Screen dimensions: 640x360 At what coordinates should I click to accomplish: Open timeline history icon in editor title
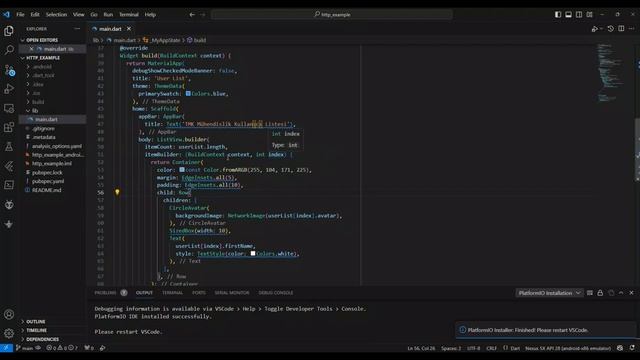point(611,29)
